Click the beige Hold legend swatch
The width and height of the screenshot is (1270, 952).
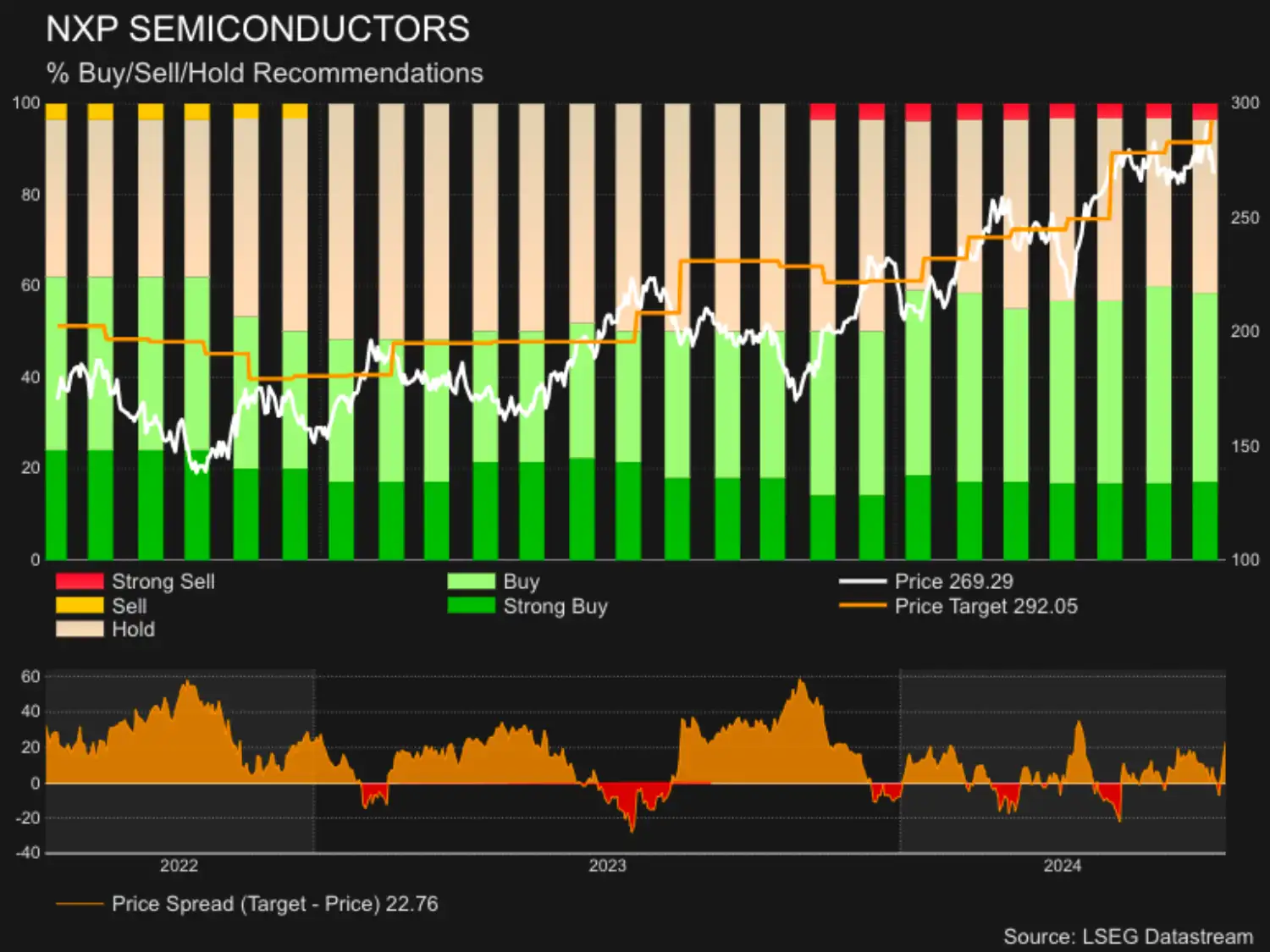click(x=80, y=629)
